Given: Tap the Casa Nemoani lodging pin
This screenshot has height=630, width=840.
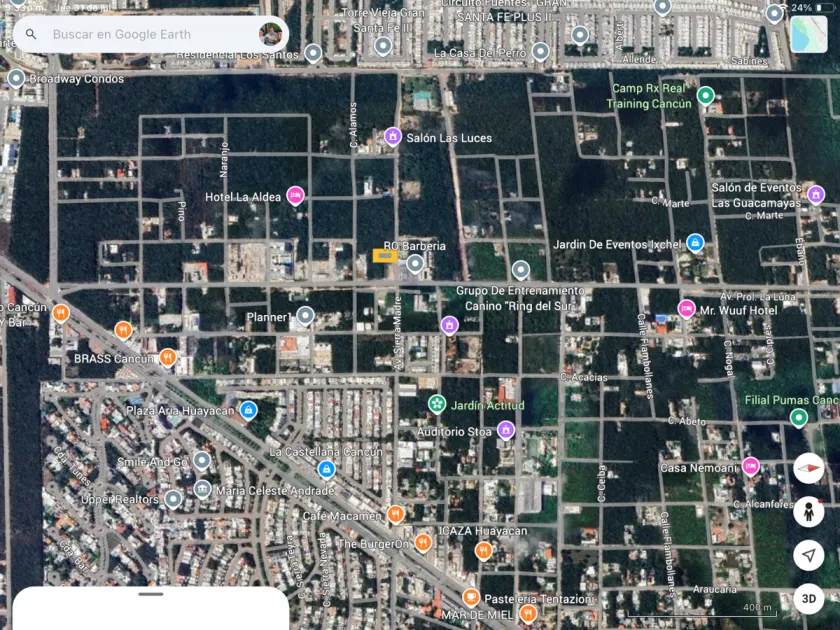Looking at the screenshot, I should coord(751,467).
